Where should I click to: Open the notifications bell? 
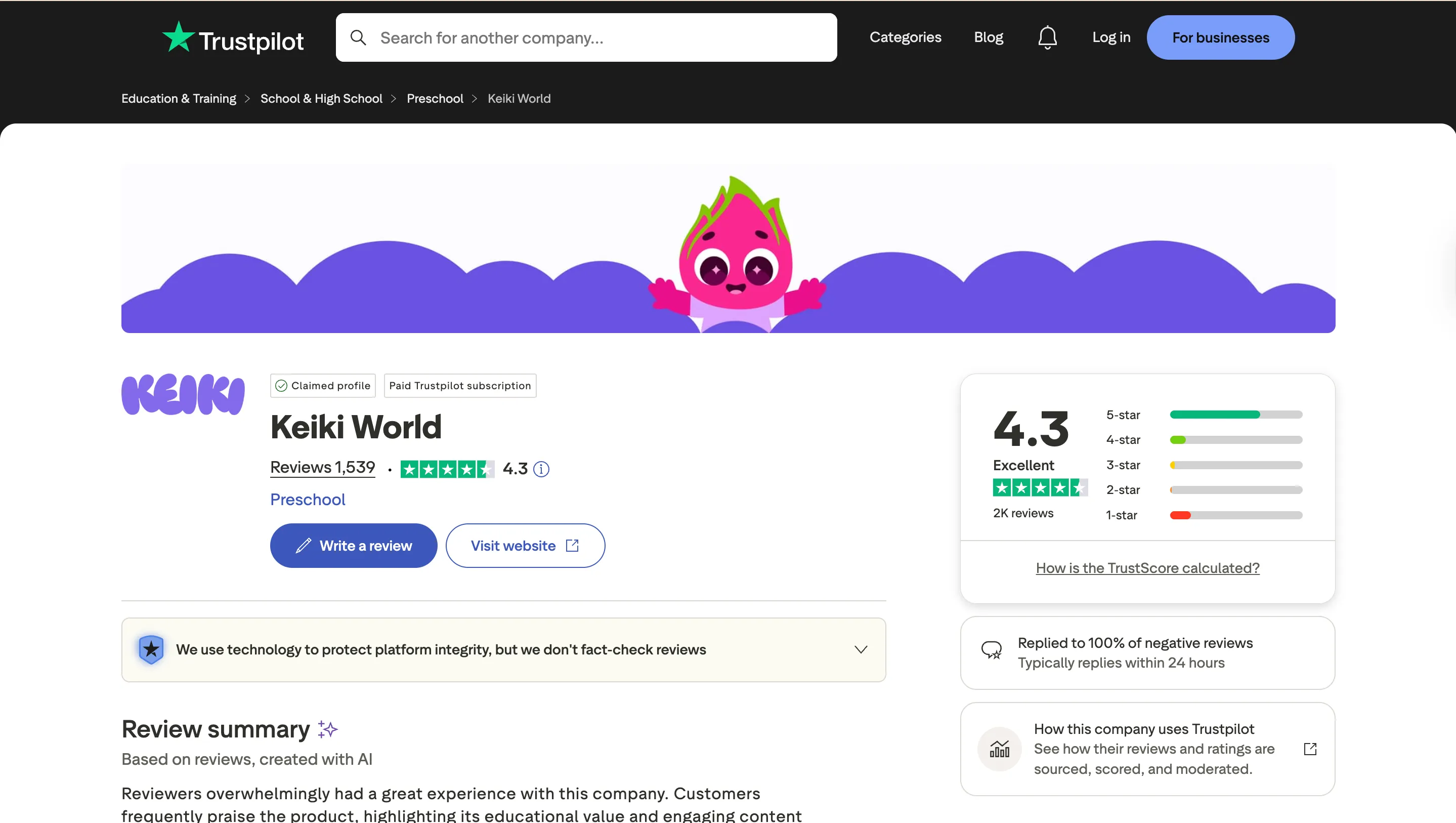(1047, 37)
